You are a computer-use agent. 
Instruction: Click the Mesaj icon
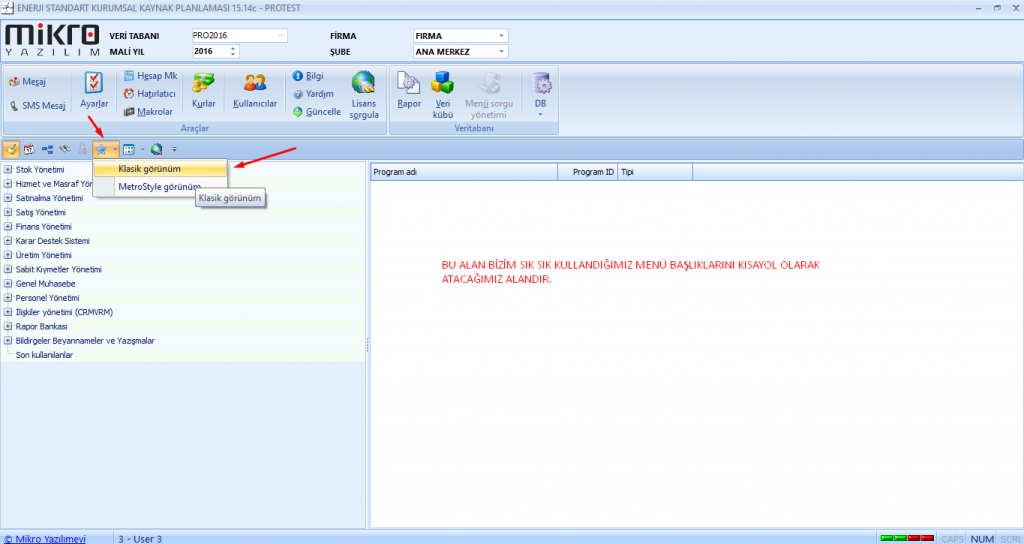(x=28, y=81)
